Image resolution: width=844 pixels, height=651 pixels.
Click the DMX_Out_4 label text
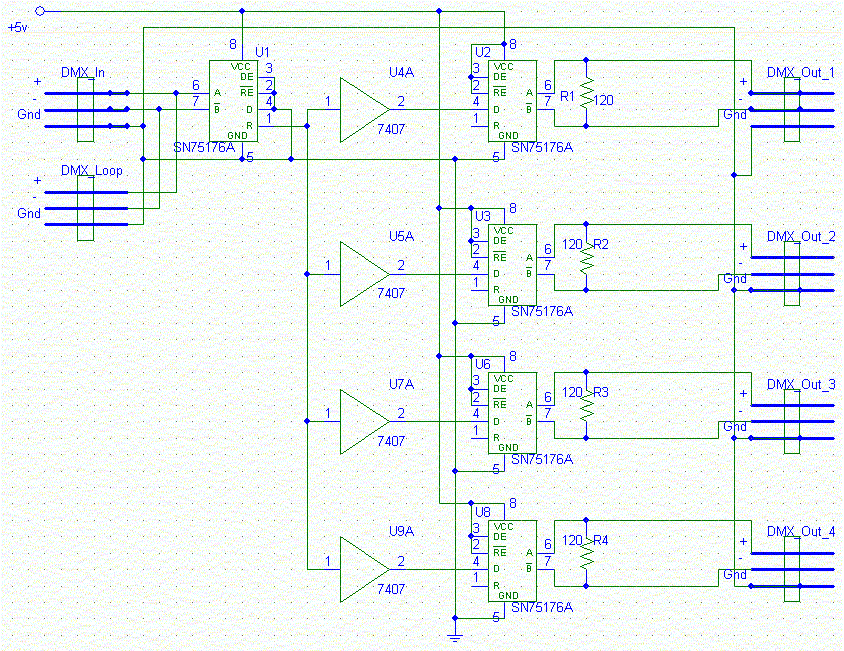801,532
